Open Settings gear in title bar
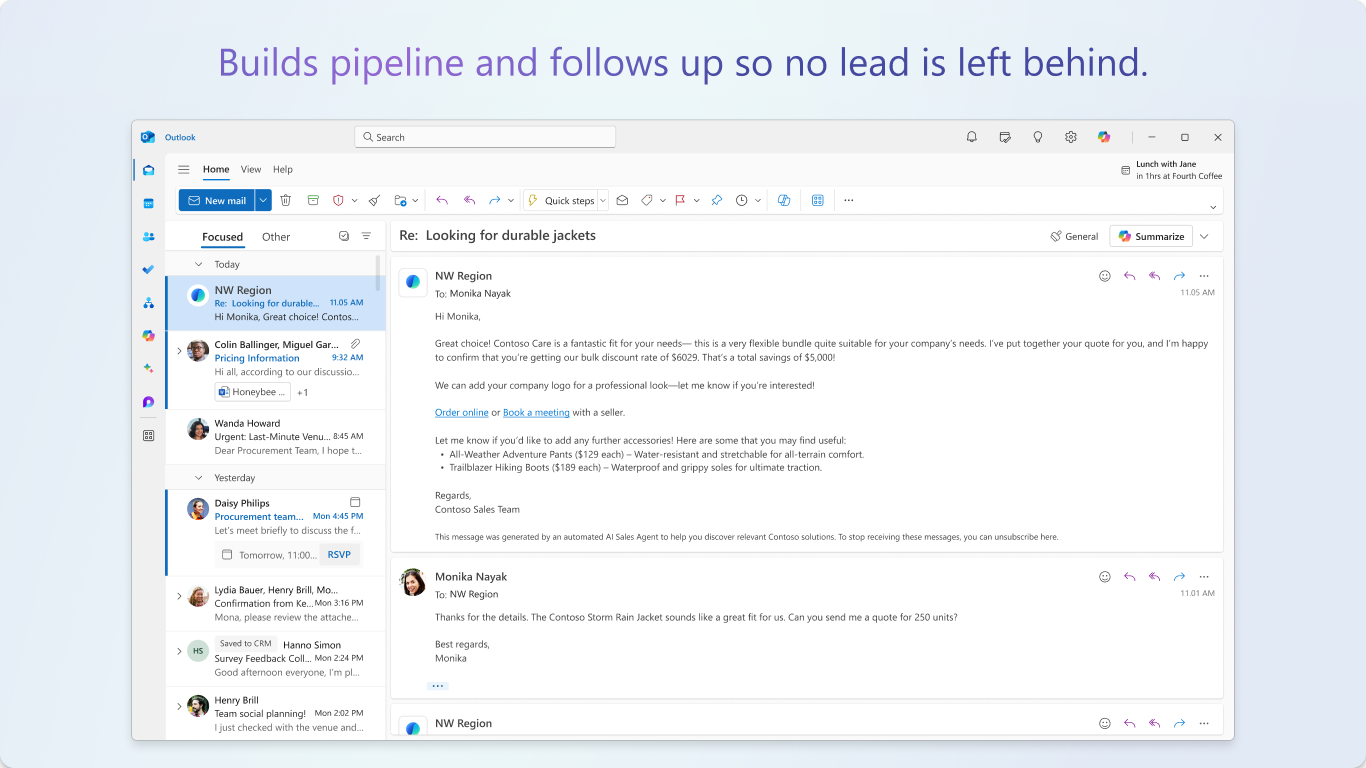Image resolution: width=1366 pixels, height=768 pixels. [x=1071, y=137]
